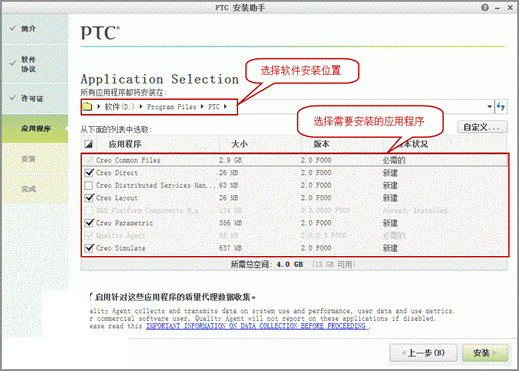Uncheck Creo Direct checkbox

point(89,173)
